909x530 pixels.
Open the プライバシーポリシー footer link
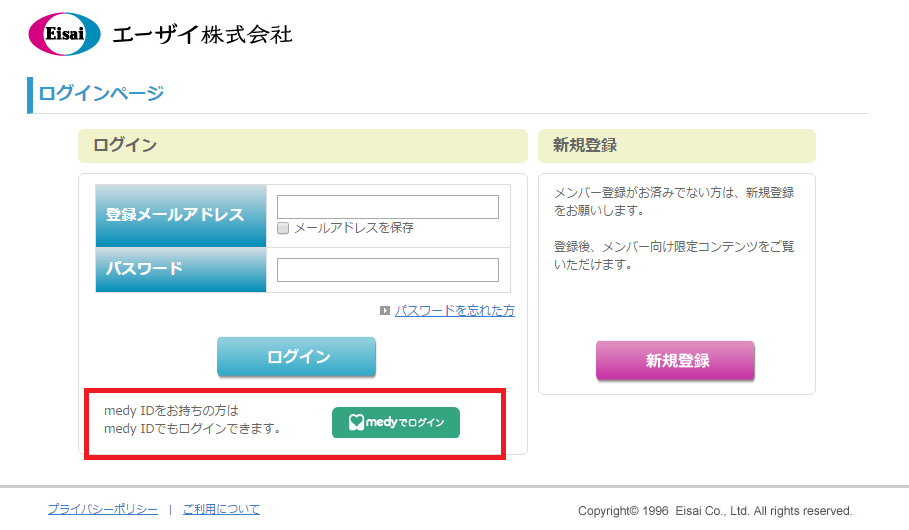[103, 509]
